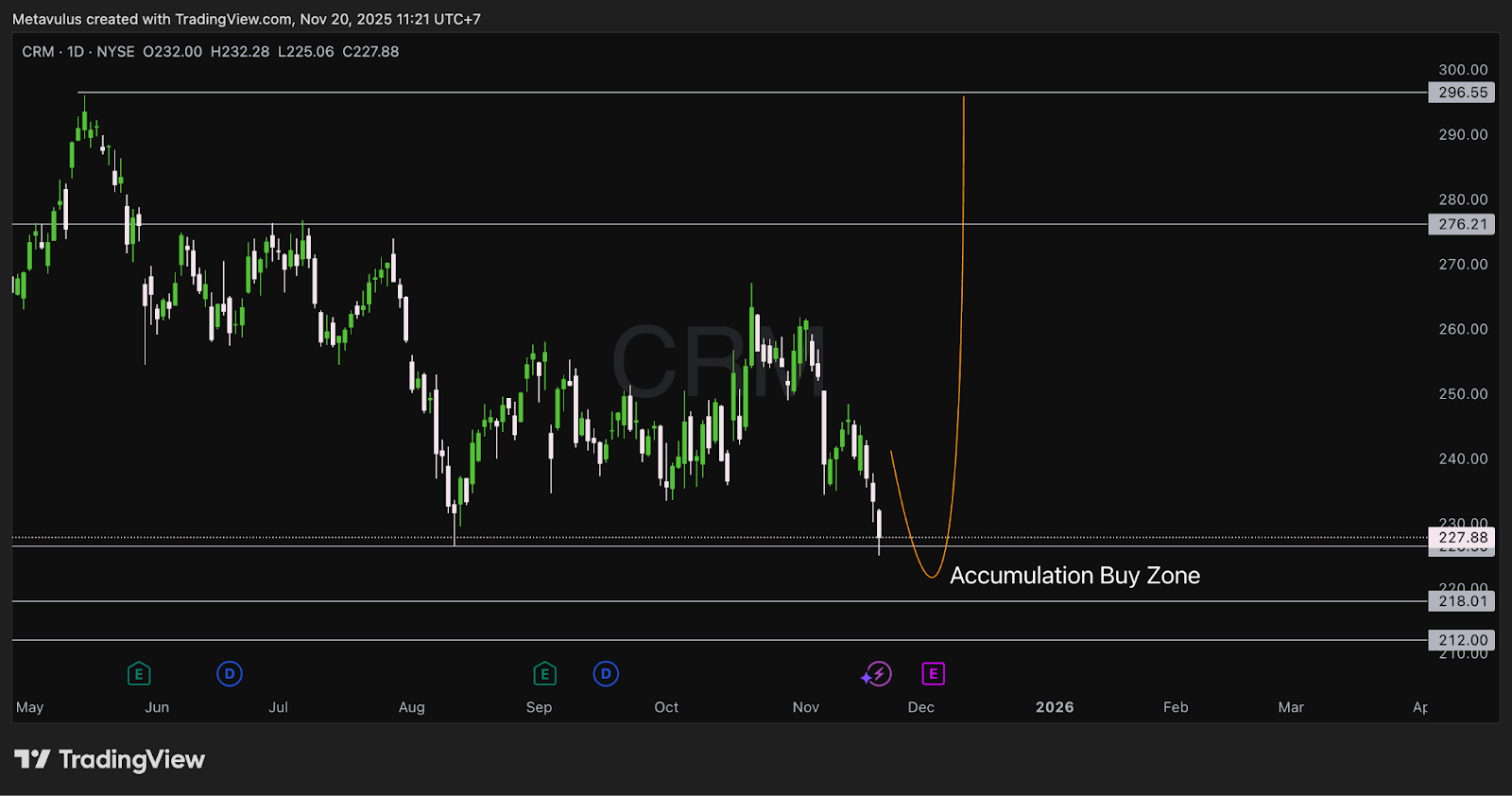Click the CRM symbol name in header
The height and width of the screenshot is (796, 1512).
click(x=38, y=52)
